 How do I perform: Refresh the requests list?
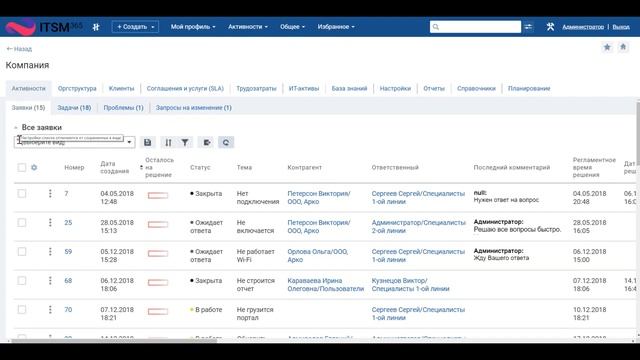click(x=226, y=142)
